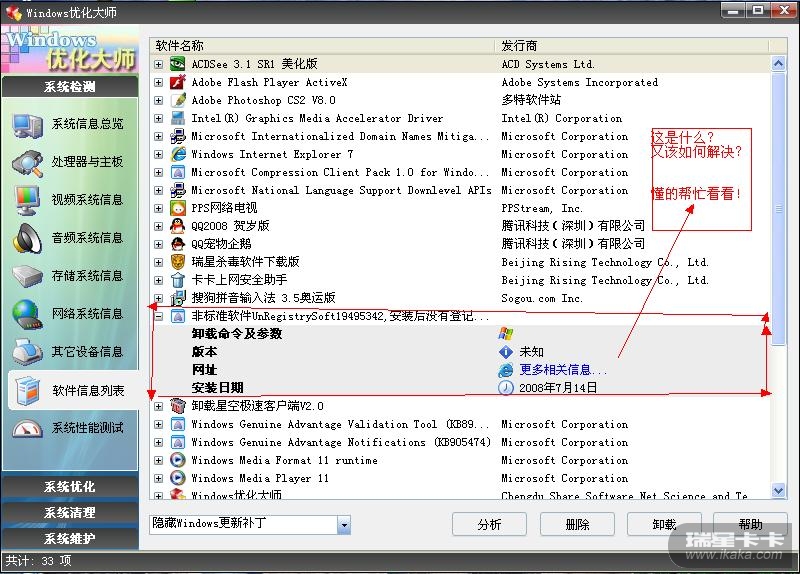Collapse the 非标准软件UnRegistrySoft entry
This screenshot has width=800, height=574.
click(159, 316)
